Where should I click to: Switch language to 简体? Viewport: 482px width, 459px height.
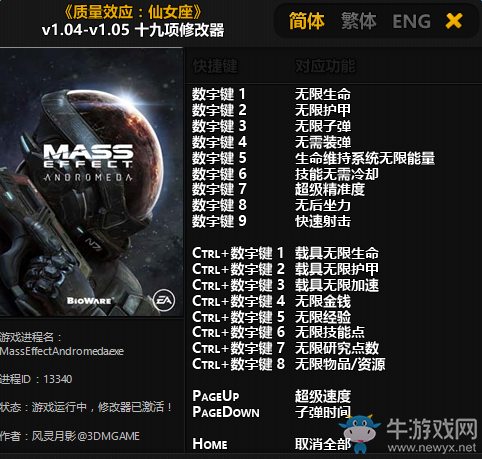coord(306,21)
